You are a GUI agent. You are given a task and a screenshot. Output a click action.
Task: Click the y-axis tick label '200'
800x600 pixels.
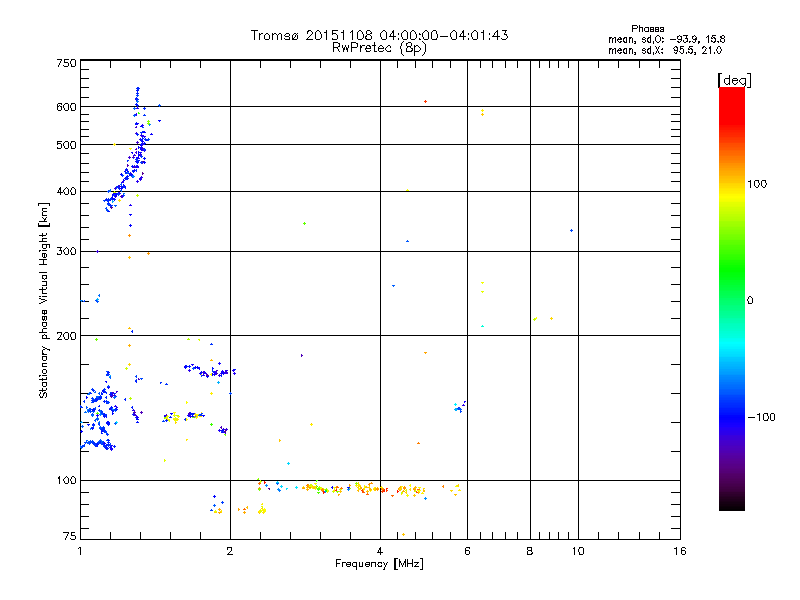66,336
